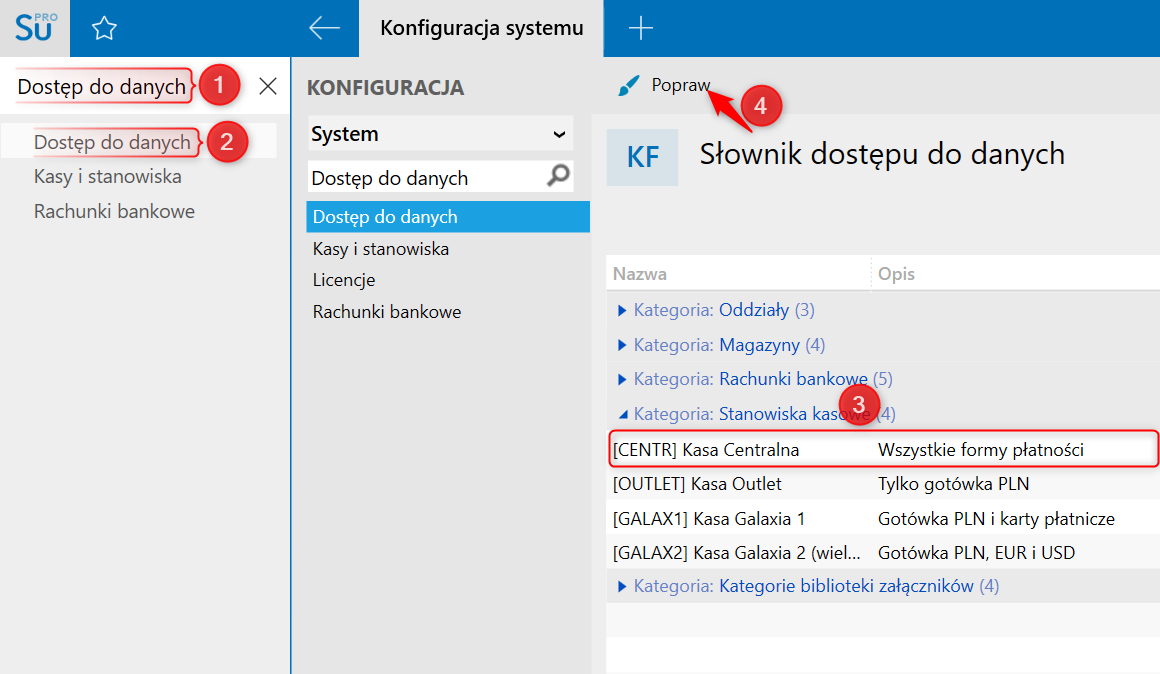
Task: Expand the Kategoria: Magazyny group
Action: [622, 345]
